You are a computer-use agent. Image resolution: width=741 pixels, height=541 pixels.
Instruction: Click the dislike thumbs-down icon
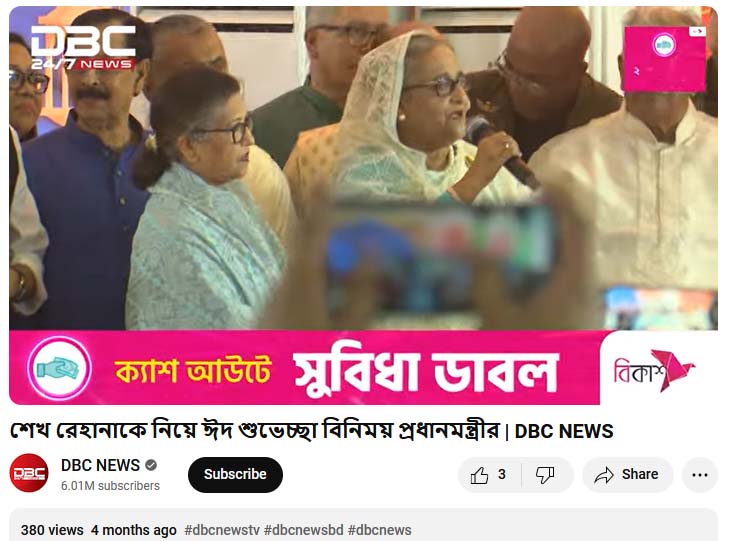[x=544, y=475]
